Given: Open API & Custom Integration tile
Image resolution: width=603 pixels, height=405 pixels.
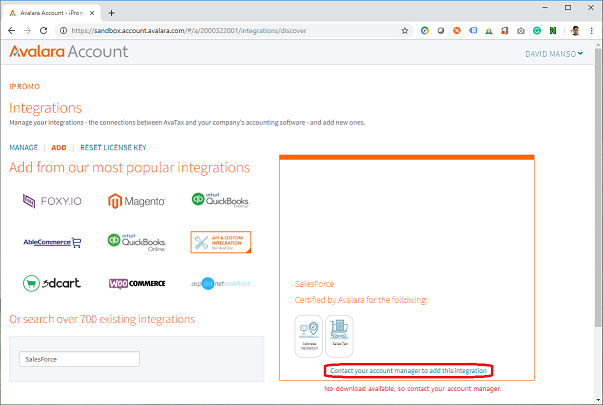Looking at the screenshot, I should (x=221, y=242).
